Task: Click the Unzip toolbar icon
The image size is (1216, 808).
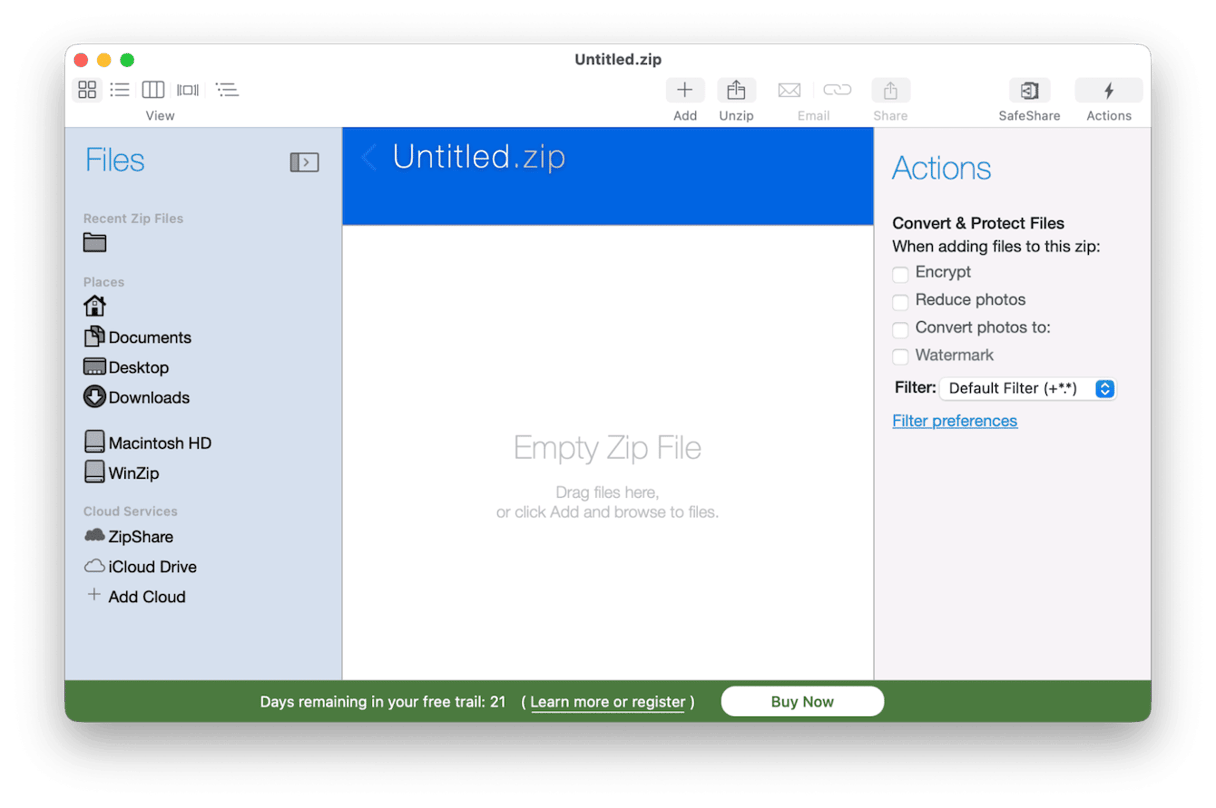Action: (x=736, y=89)
